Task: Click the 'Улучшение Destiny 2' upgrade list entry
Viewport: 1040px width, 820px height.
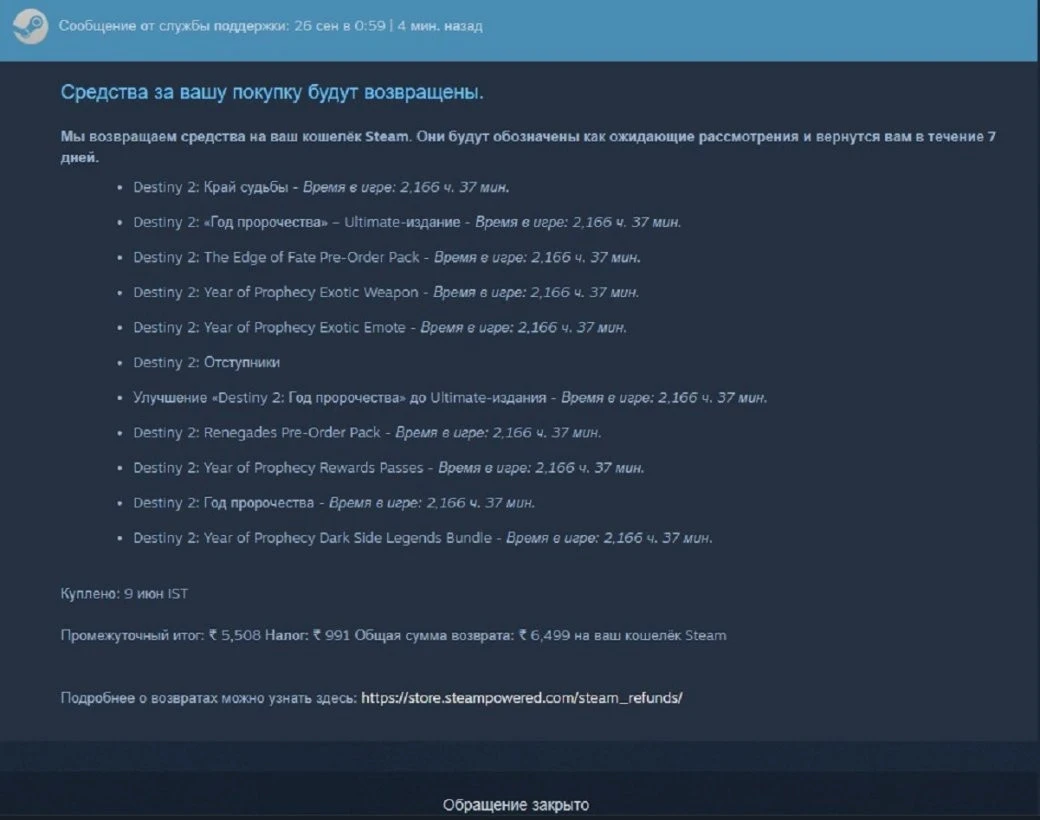Action: [x=340, y=397]
